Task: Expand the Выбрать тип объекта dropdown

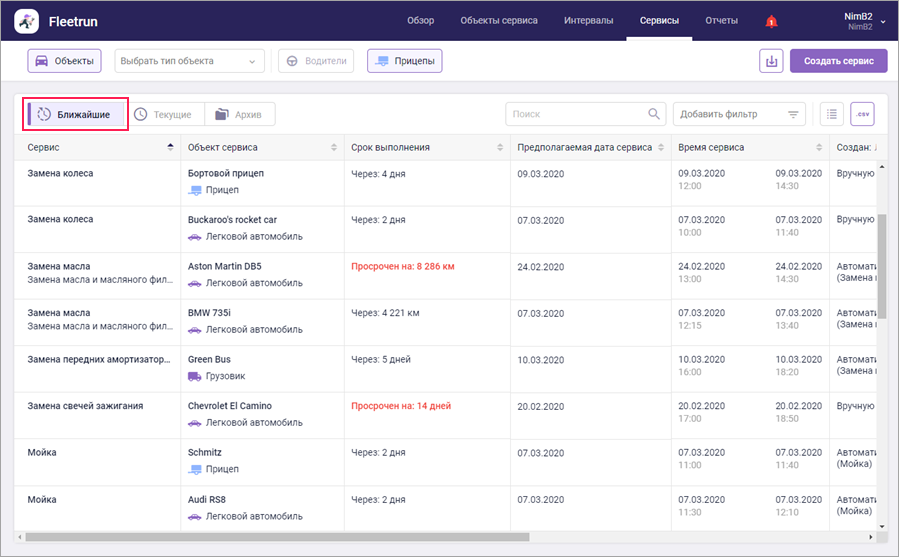Action: [x=189, y=61]
